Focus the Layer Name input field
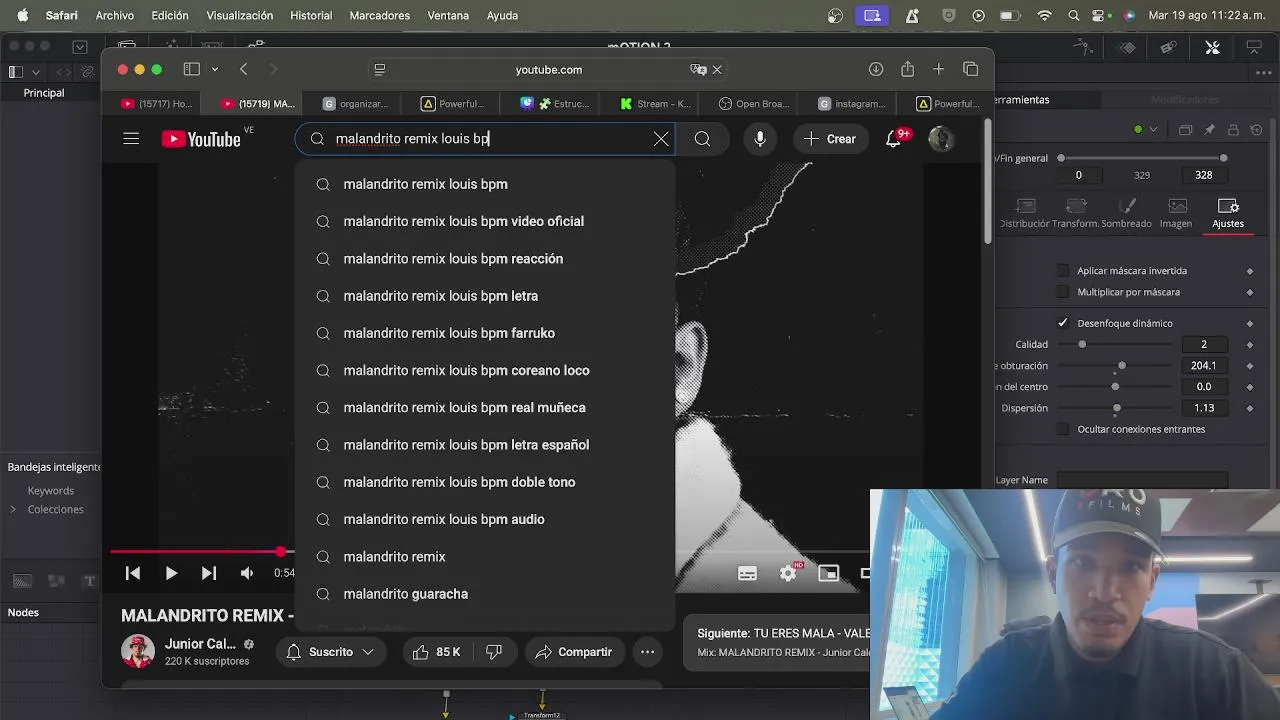1280x720 pixels. tap(1142, 480)
